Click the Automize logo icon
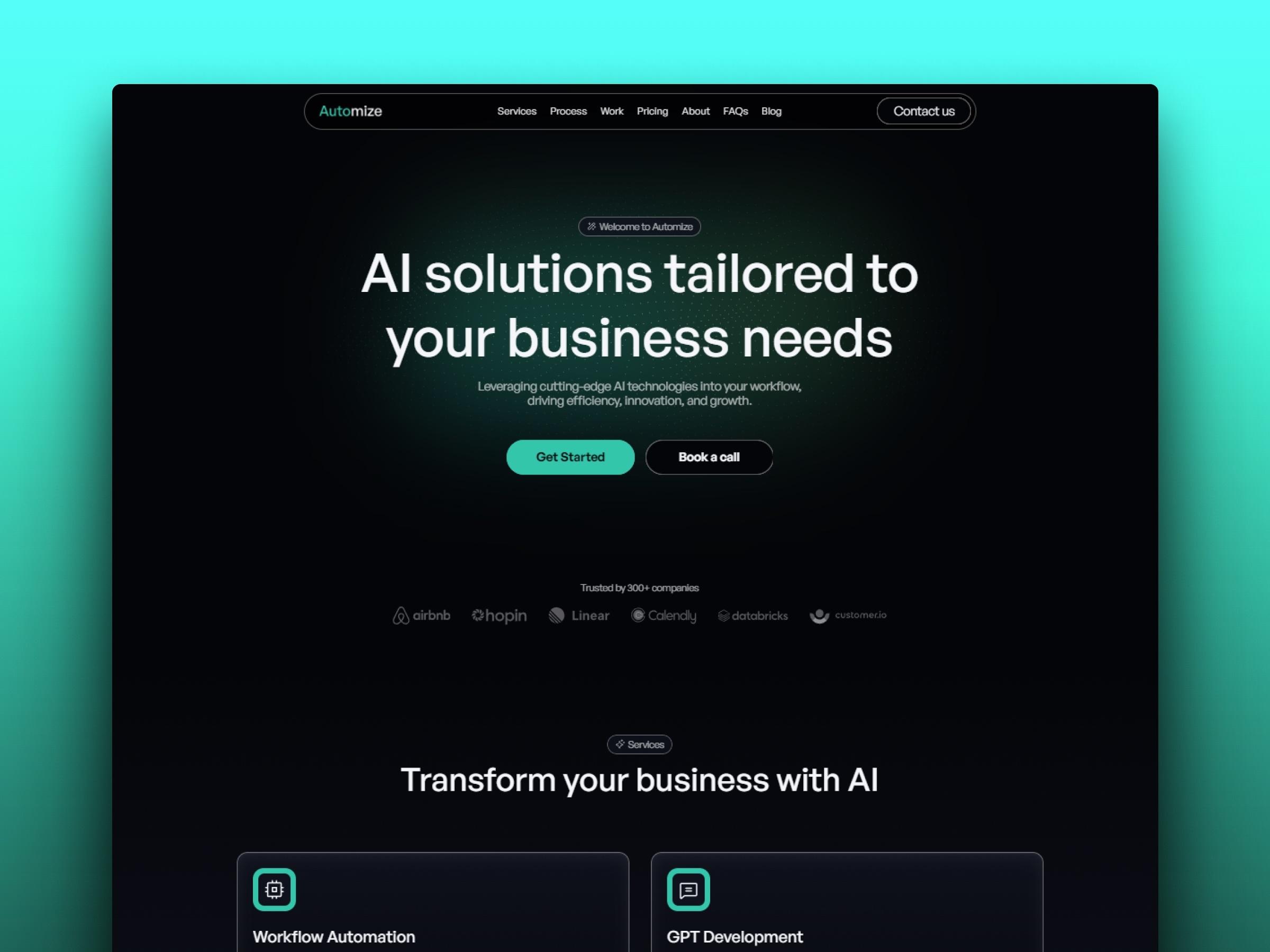1270x952 pixels. pos(350,111)
